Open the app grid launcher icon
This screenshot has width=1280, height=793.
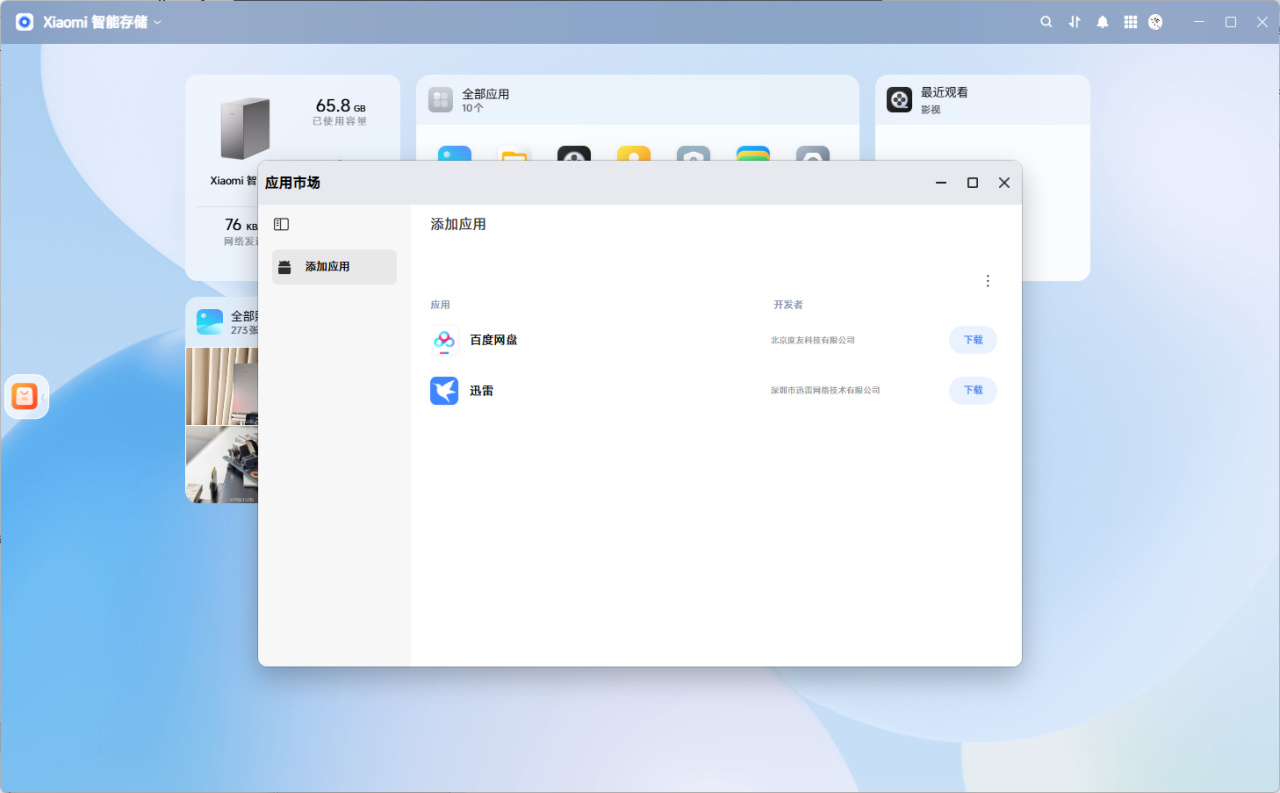pos(1130,22)
